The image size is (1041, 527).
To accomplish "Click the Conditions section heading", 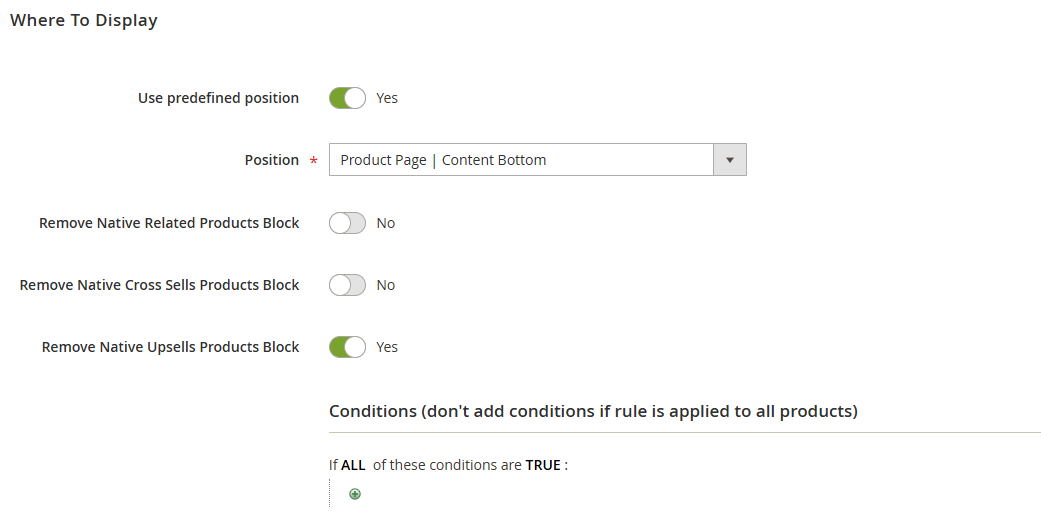I will (x=592, y=411).
